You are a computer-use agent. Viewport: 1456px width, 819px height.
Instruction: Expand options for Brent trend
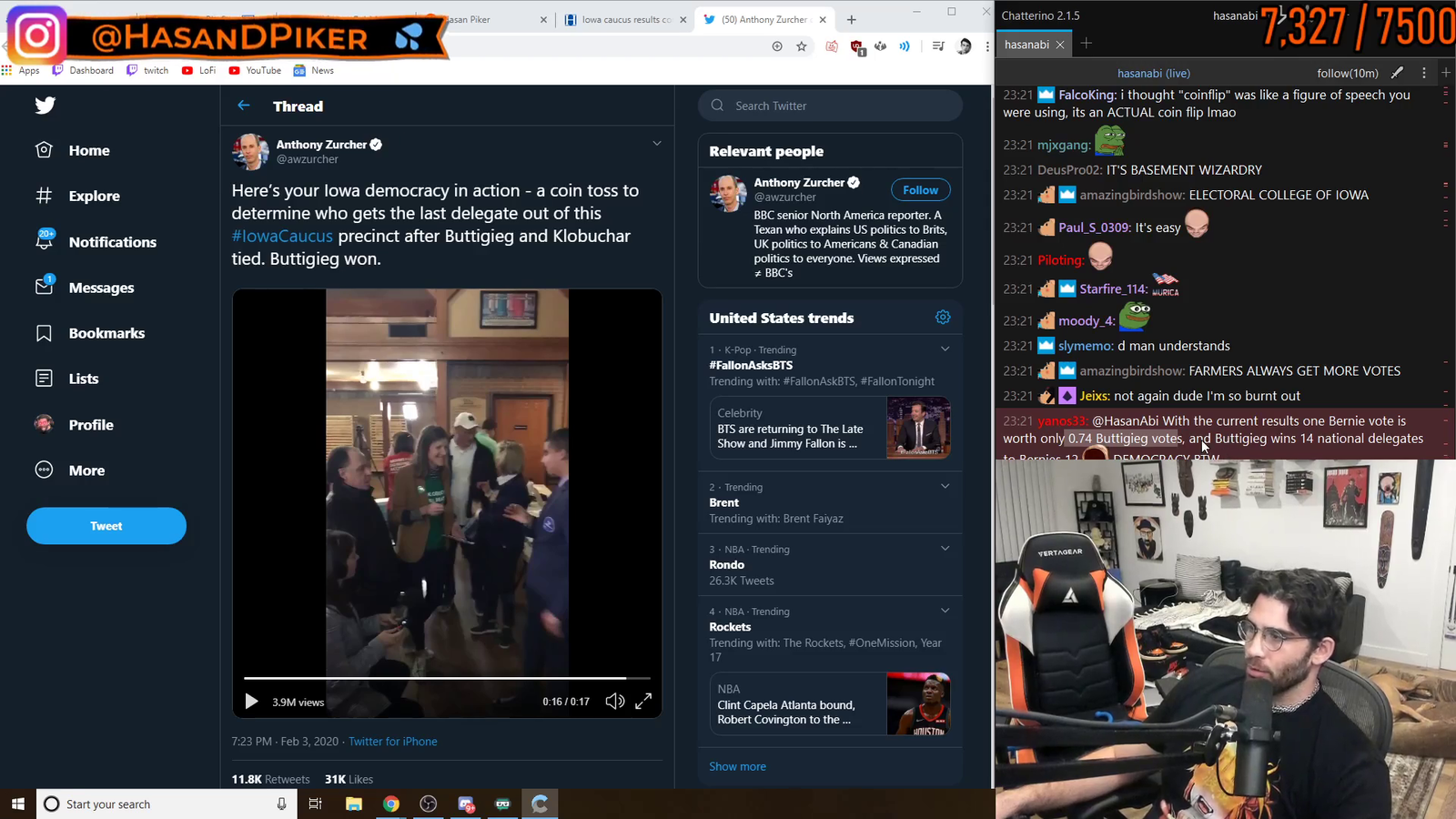click(945, 487)
